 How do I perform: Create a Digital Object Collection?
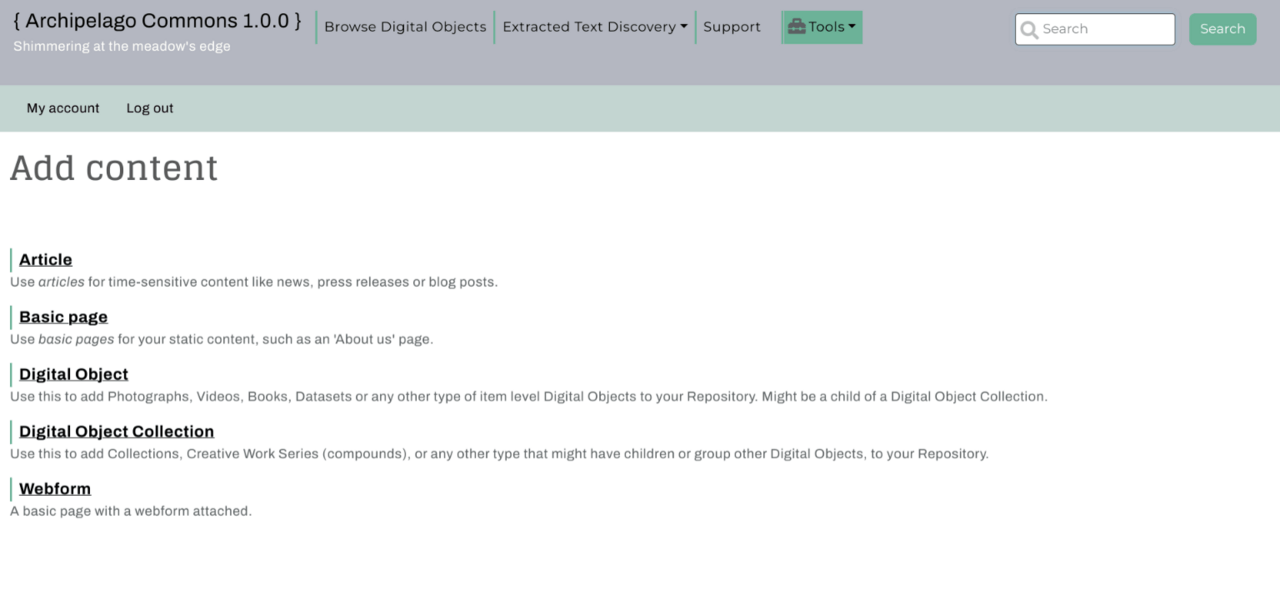116,431
